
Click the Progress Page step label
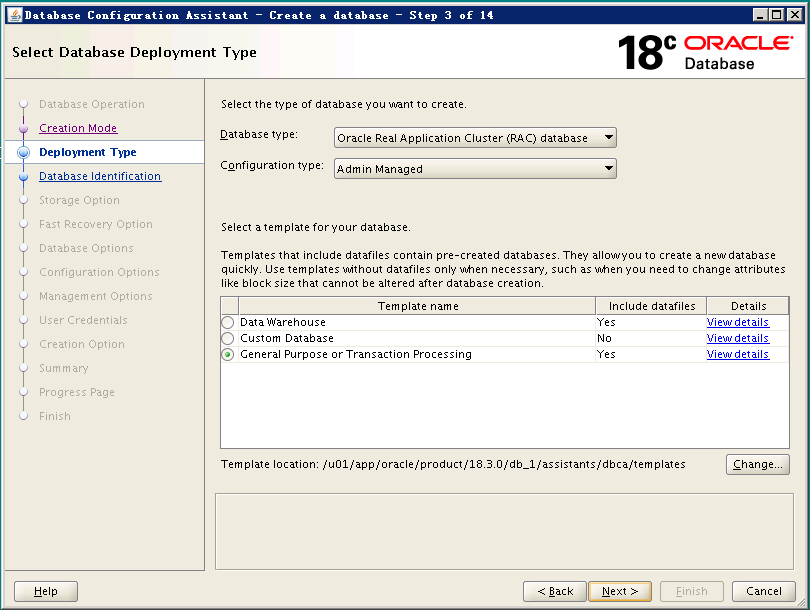click(x=77, y=393)
